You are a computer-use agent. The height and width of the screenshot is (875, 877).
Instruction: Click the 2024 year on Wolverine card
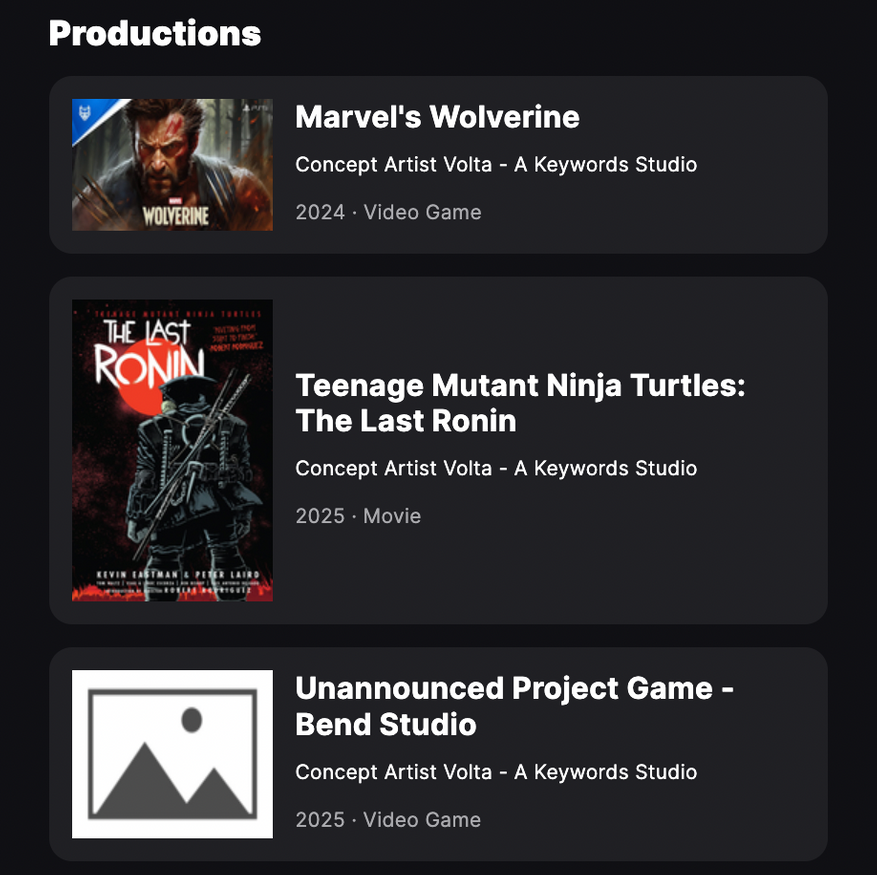[319, 212]
